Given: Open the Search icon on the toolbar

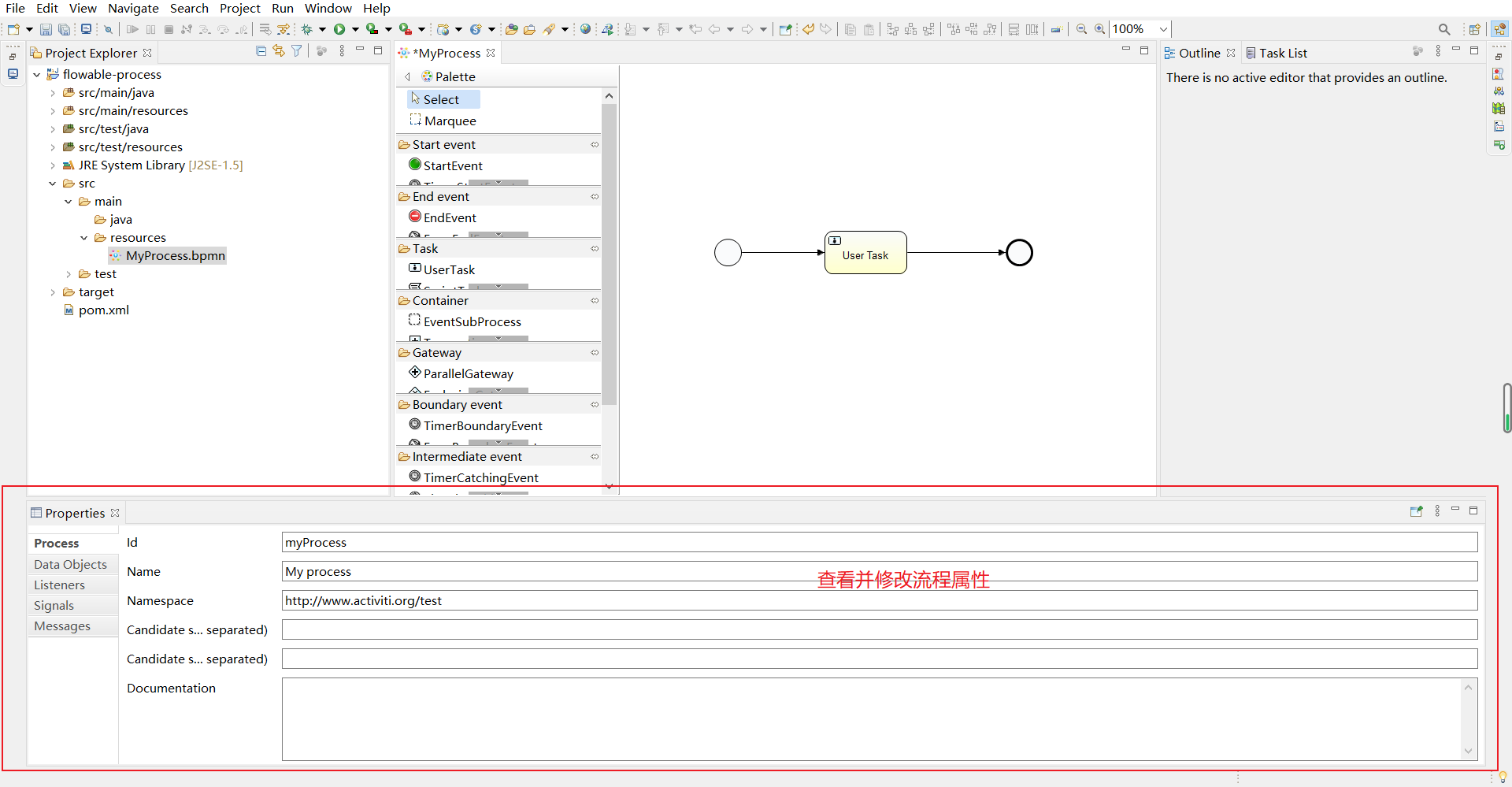Looking at the screenshot, I should 1445,29.
